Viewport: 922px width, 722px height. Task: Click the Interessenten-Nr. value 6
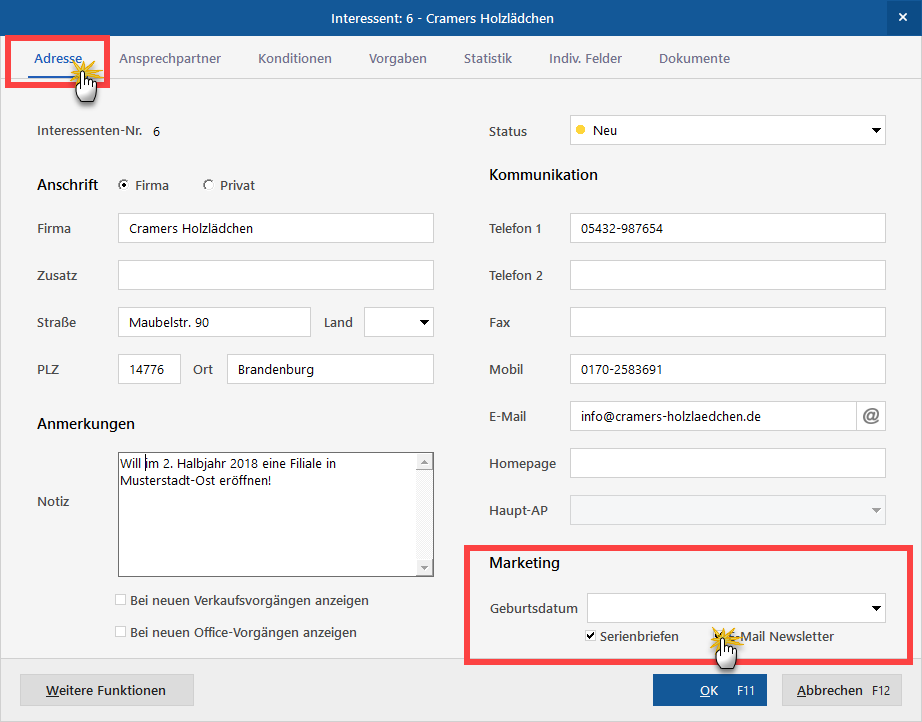click(156, 132)
